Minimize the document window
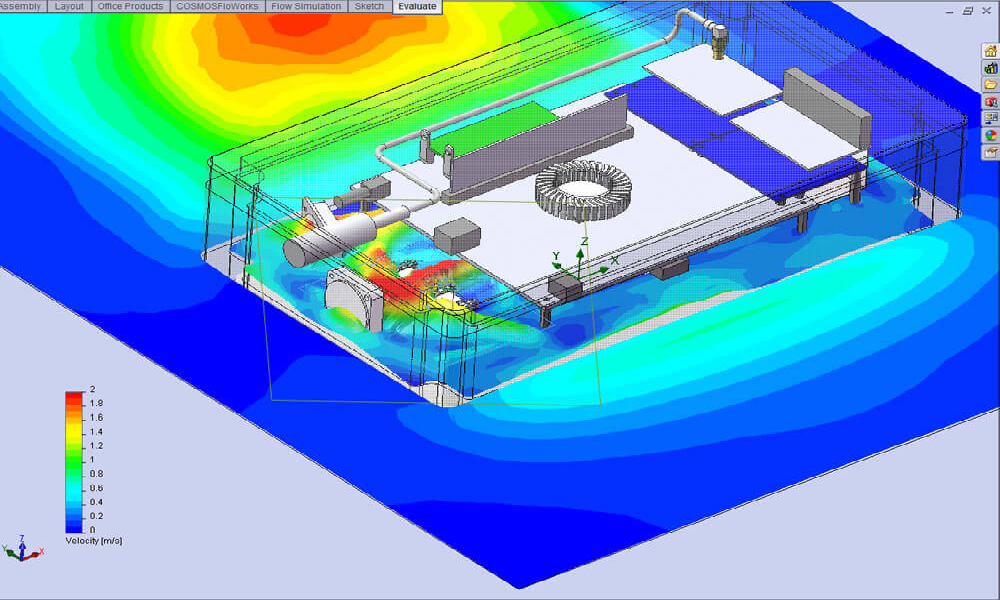The width and height of the screenshot is (1000, 600). [x=950, y=11]
